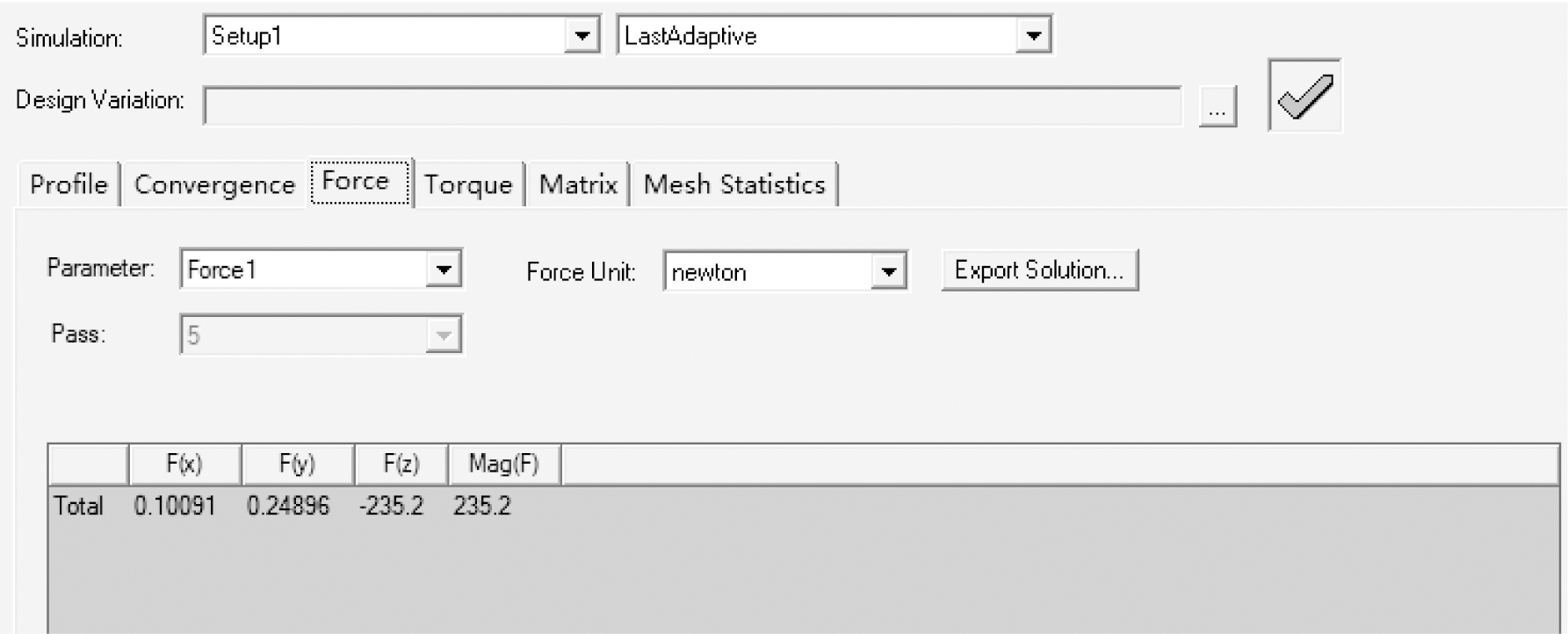Click the Design Variation browse ellipsis button
This screenshot has width=1568, height=634.
pyautogui.click(x=1218, y=108)
